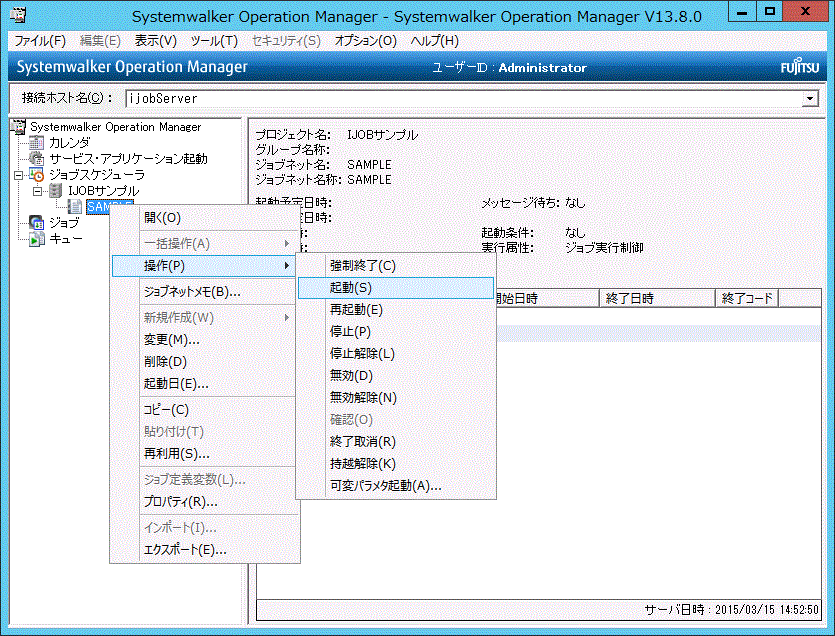Open the 編集(E) menu

click(100, 41)
